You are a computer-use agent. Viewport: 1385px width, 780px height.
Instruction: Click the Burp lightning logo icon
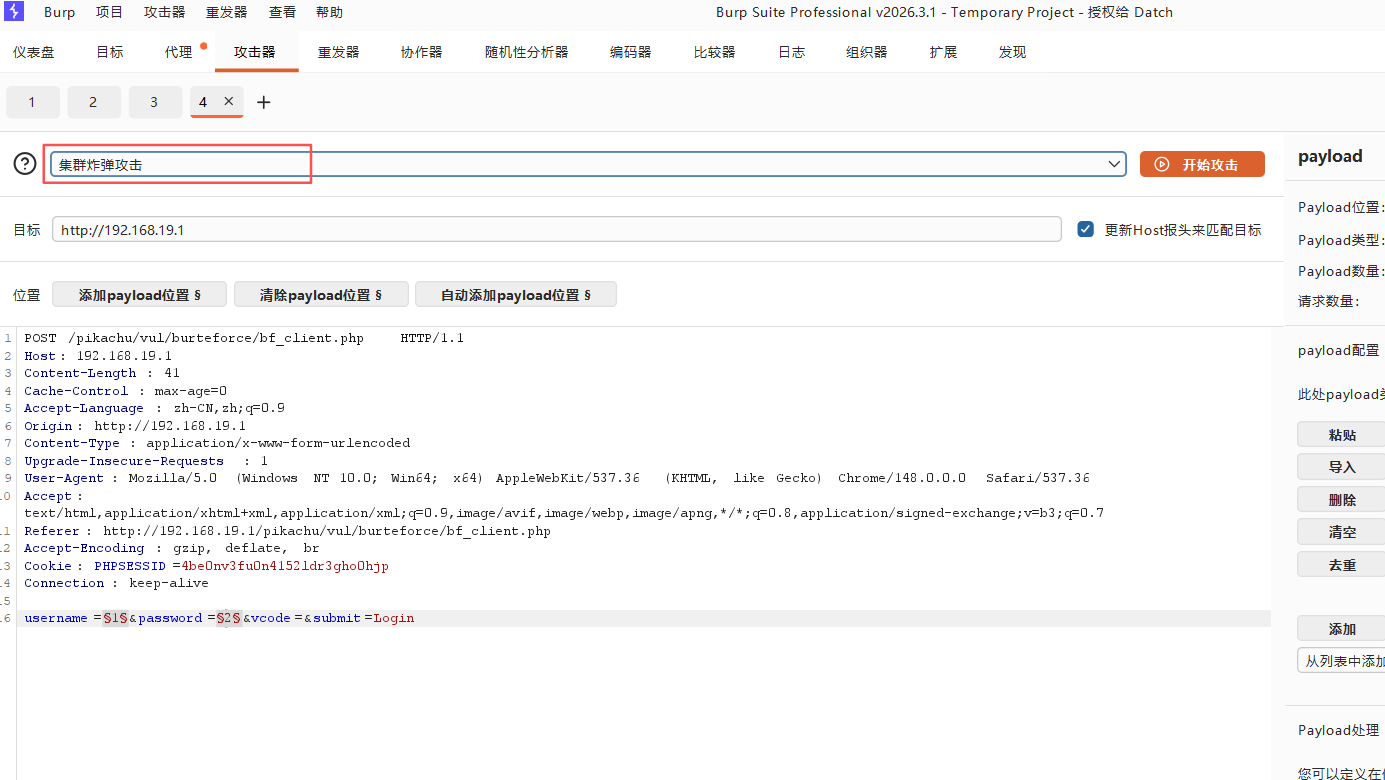pyautogui.click(x=15, y=12)
